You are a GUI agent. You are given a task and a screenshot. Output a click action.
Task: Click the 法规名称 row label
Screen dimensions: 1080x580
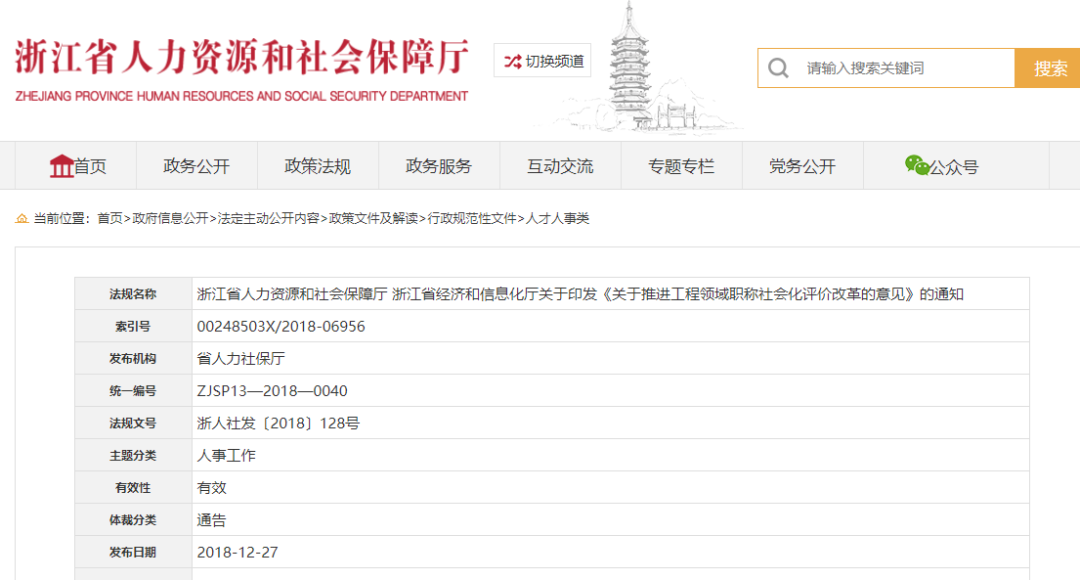pyautogui.click(x=133, y=294)
